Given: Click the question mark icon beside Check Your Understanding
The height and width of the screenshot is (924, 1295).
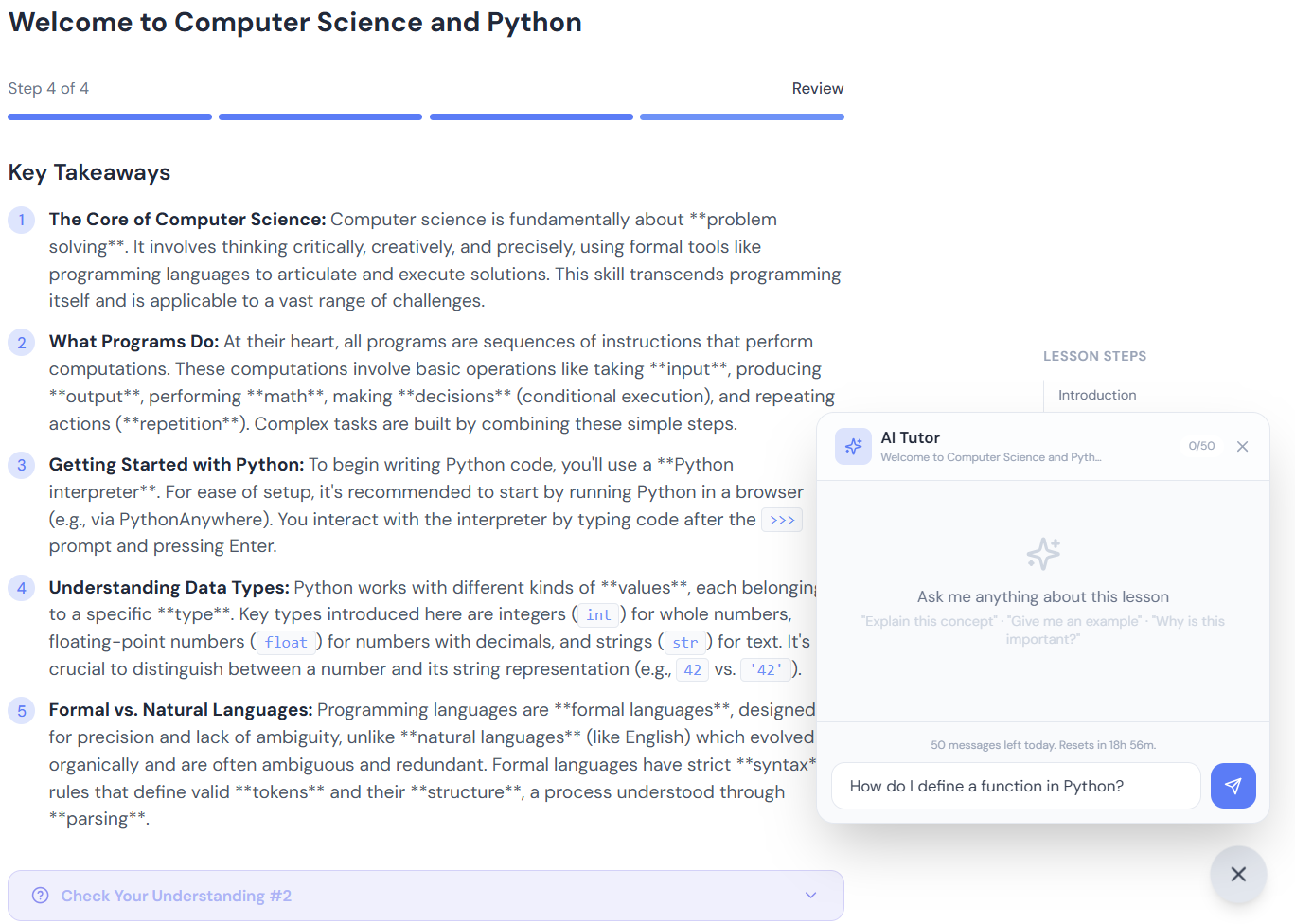Looking at the screenshot, I should coord(40,896).
